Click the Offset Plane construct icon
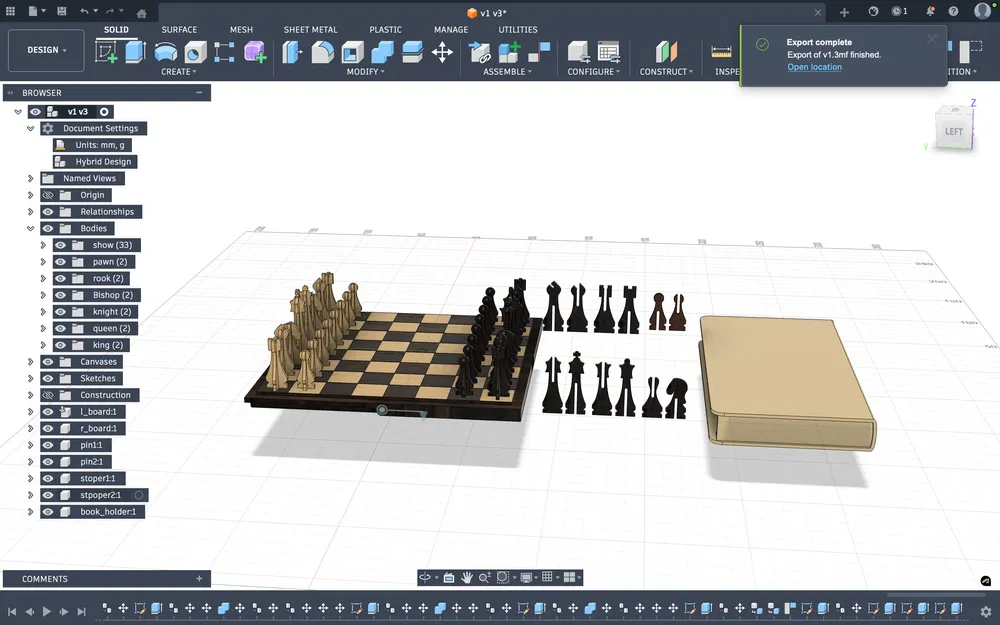 [x=666, y=52]
